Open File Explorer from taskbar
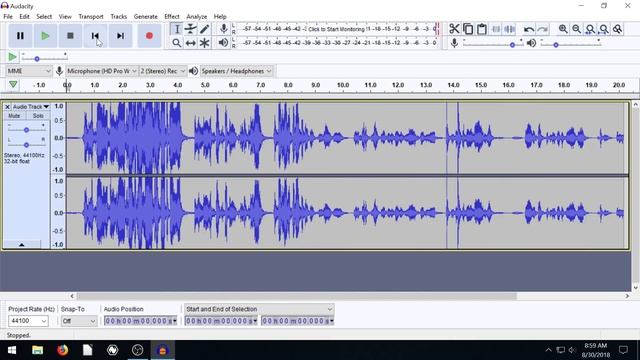Viewport: 640px width, 360px height. tap(38, 350)
